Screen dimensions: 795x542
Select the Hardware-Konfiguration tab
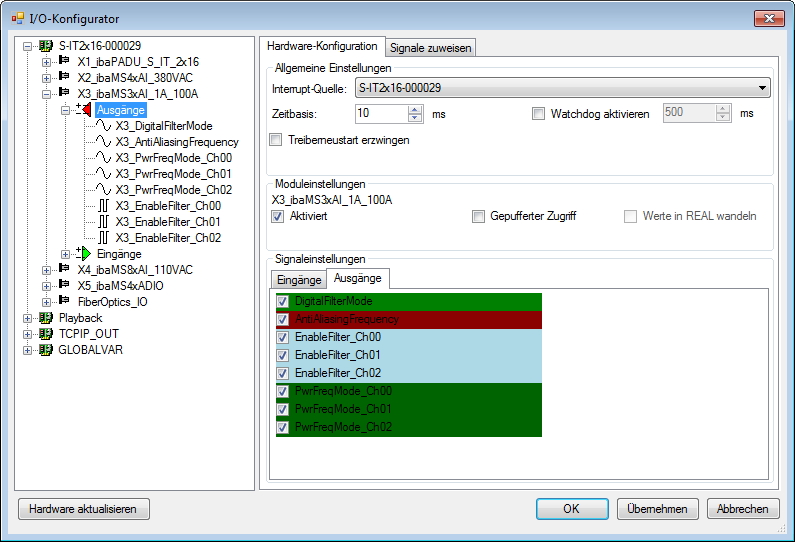click(322, 46)
